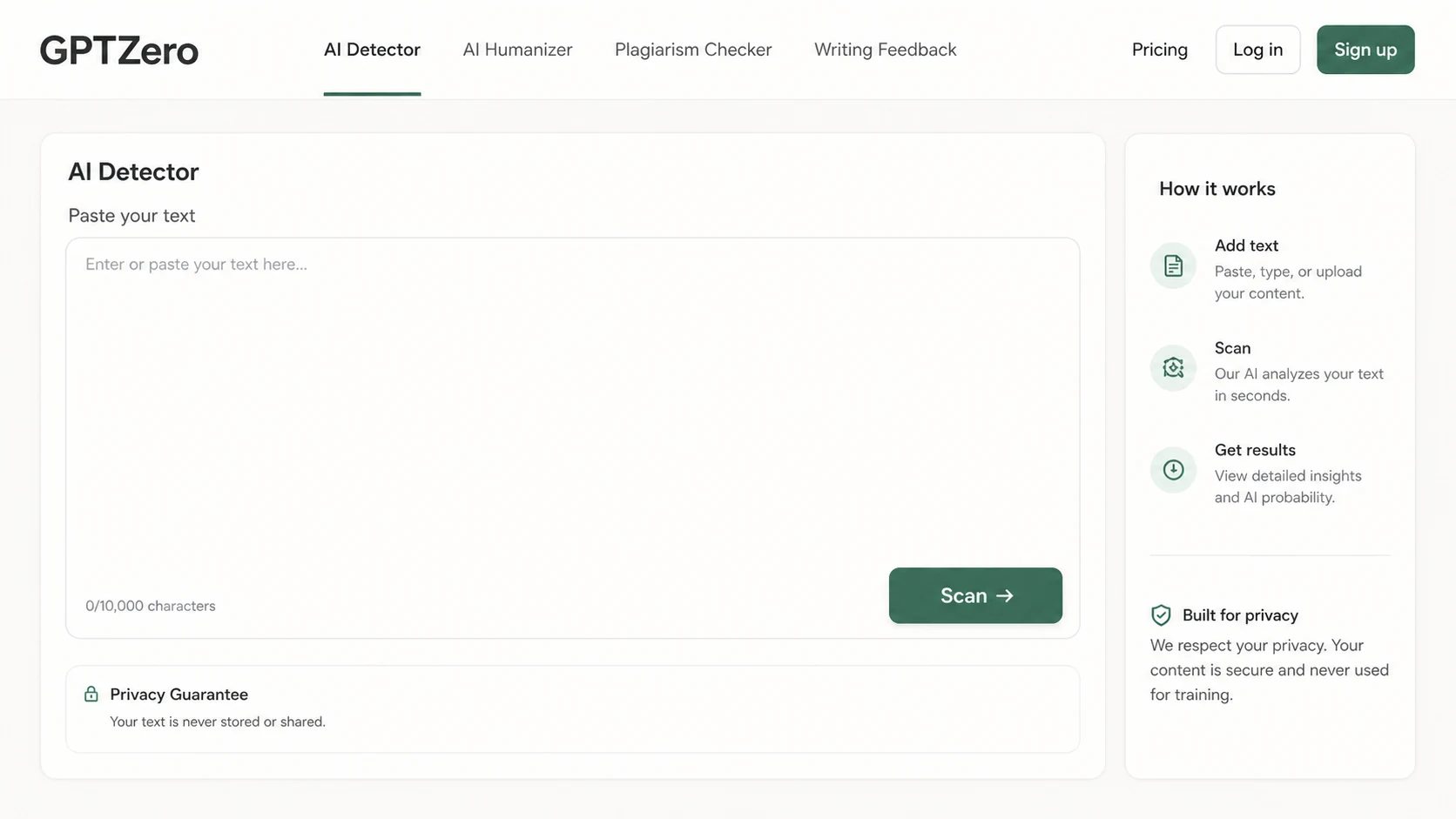Click the 'Paste your text' label
The width and height of the screenshot is (1456, 819).
coord(131,215)
